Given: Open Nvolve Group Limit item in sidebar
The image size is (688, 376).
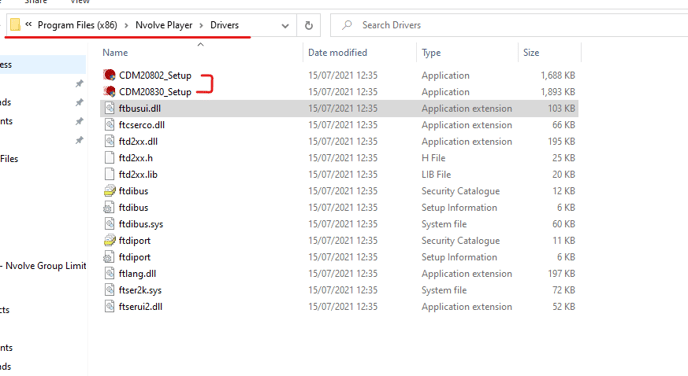Looking at the screenshot, I should click(x=43, y=266).
